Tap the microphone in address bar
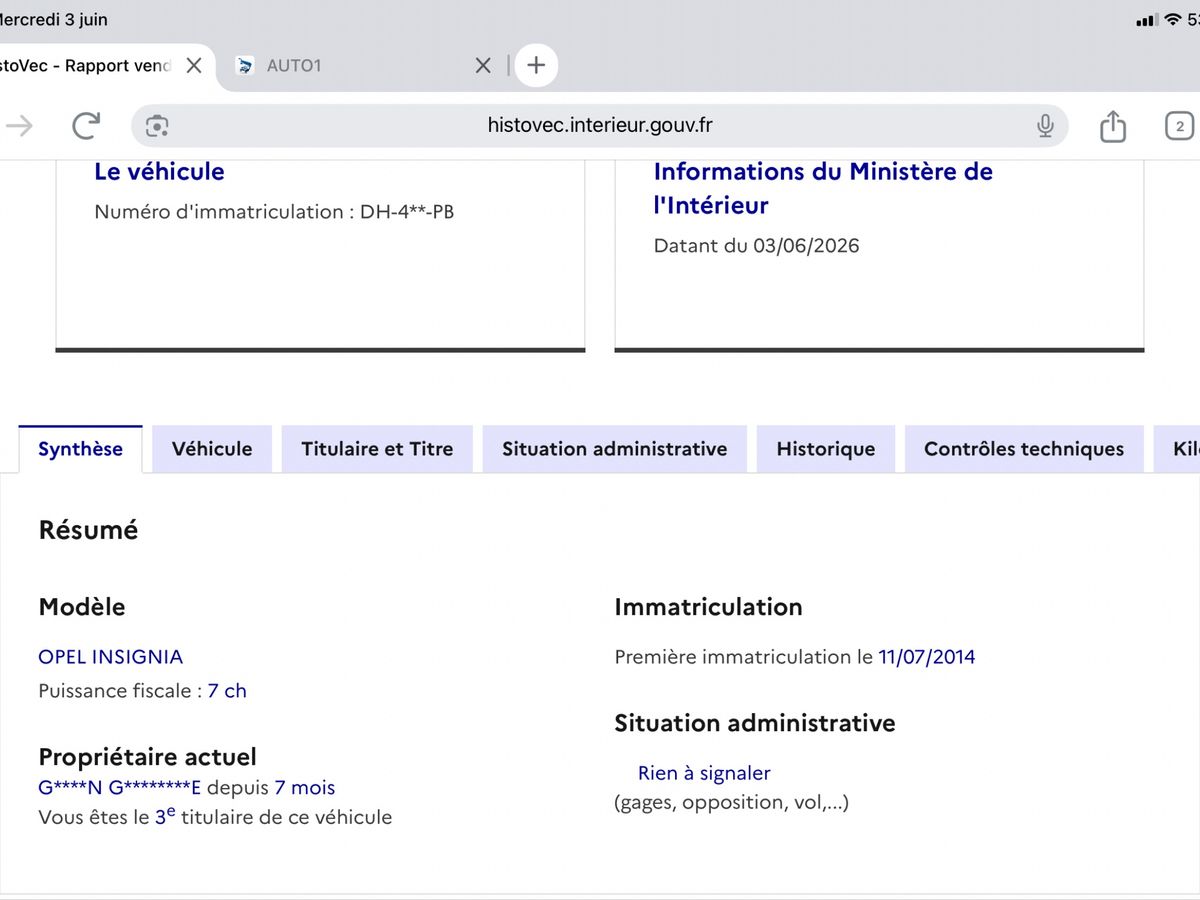This screenshot has height=900, width=1200. coord(1045,125)
